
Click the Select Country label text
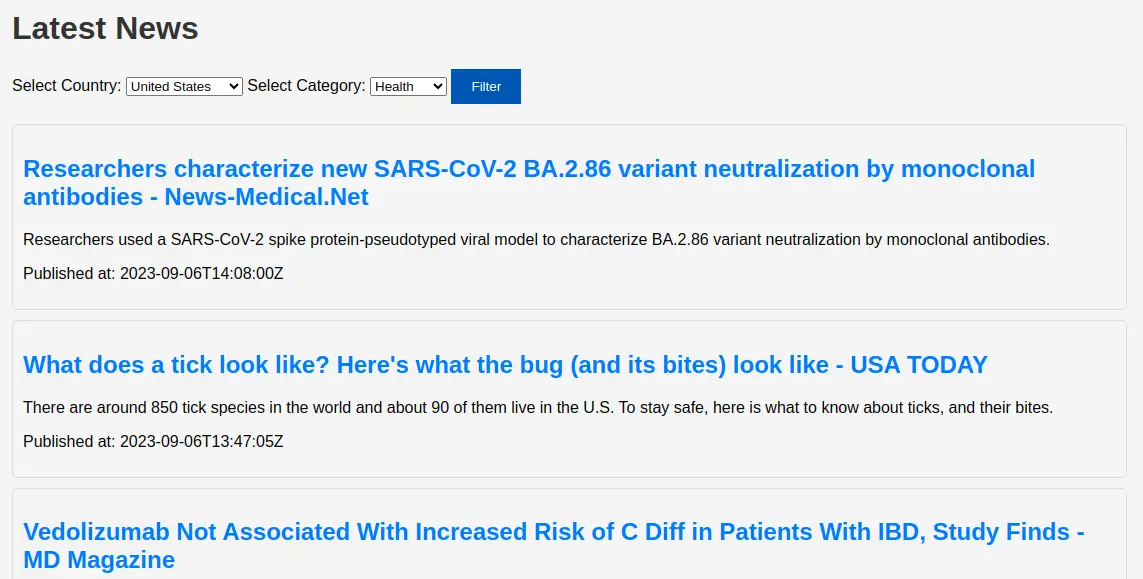click(66, 85)
